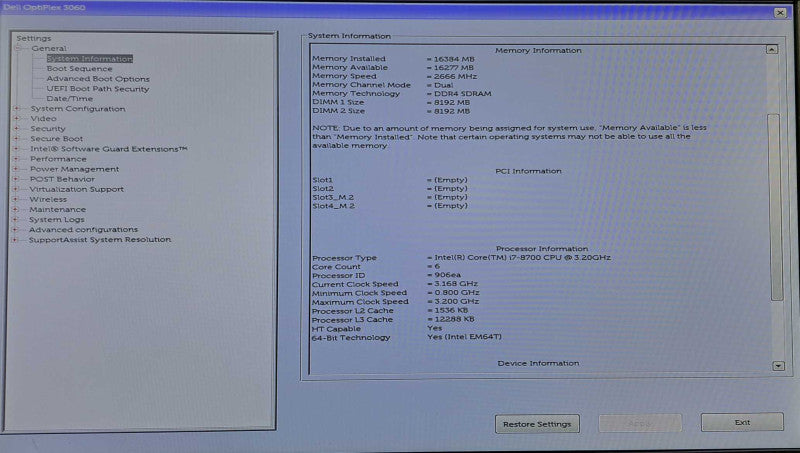Click the Exit button
This screenshot has height=453, width=800.
(x=742, y=422)
